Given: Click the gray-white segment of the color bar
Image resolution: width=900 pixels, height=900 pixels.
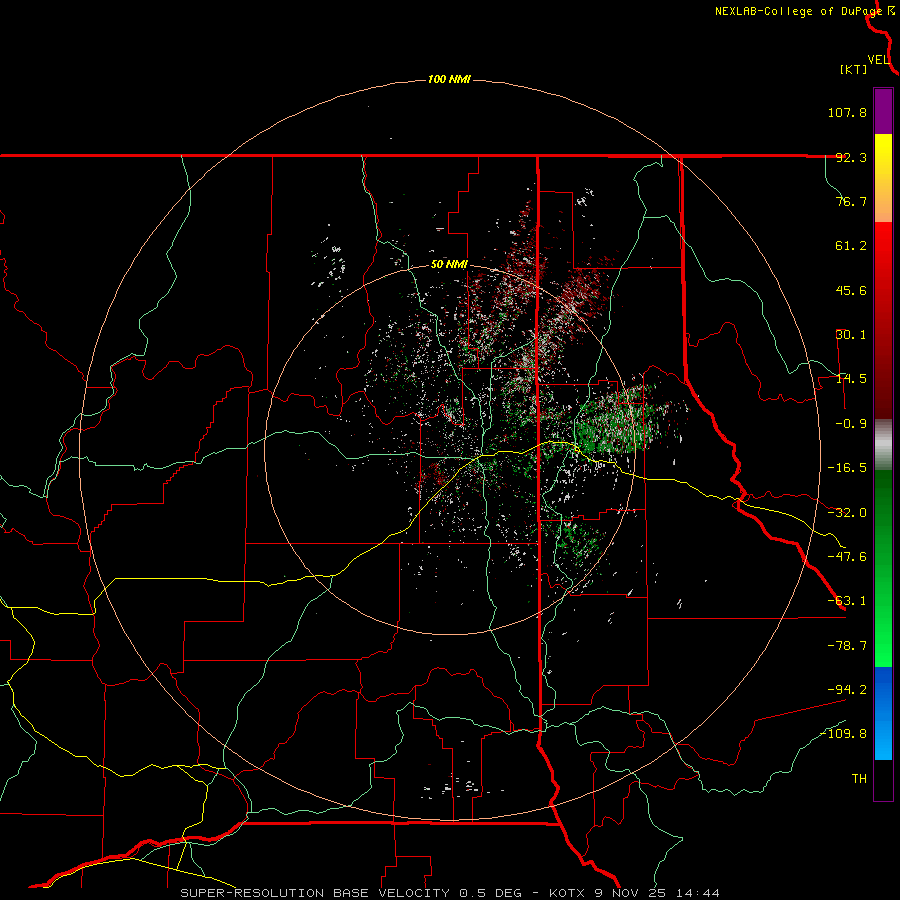Looking at the screenshot, I should pyautogui.click(x=883, y=444).
